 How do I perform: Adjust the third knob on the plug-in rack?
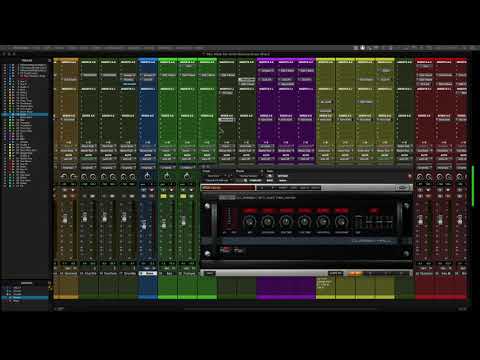click(x=286, y=221)
